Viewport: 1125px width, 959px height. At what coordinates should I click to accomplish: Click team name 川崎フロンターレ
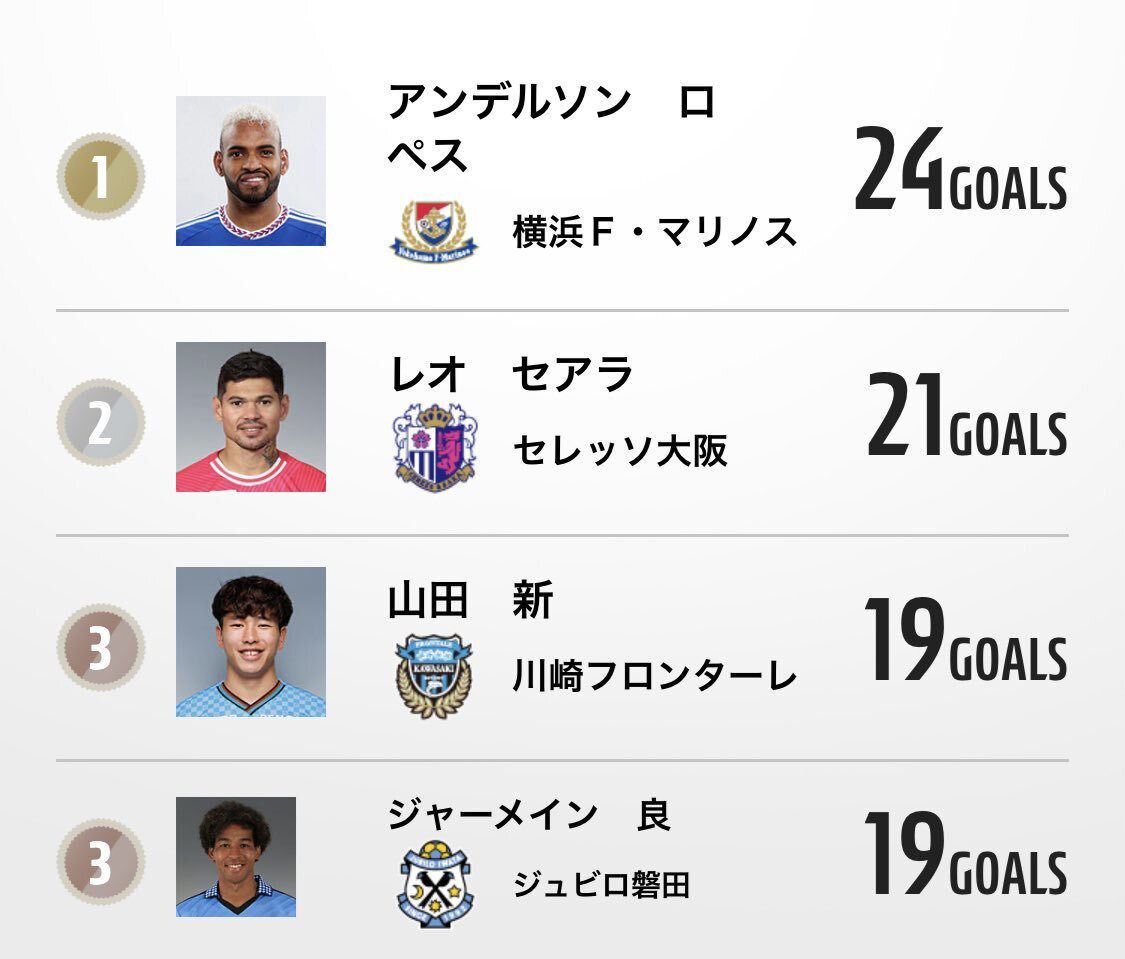pos(654,676)
